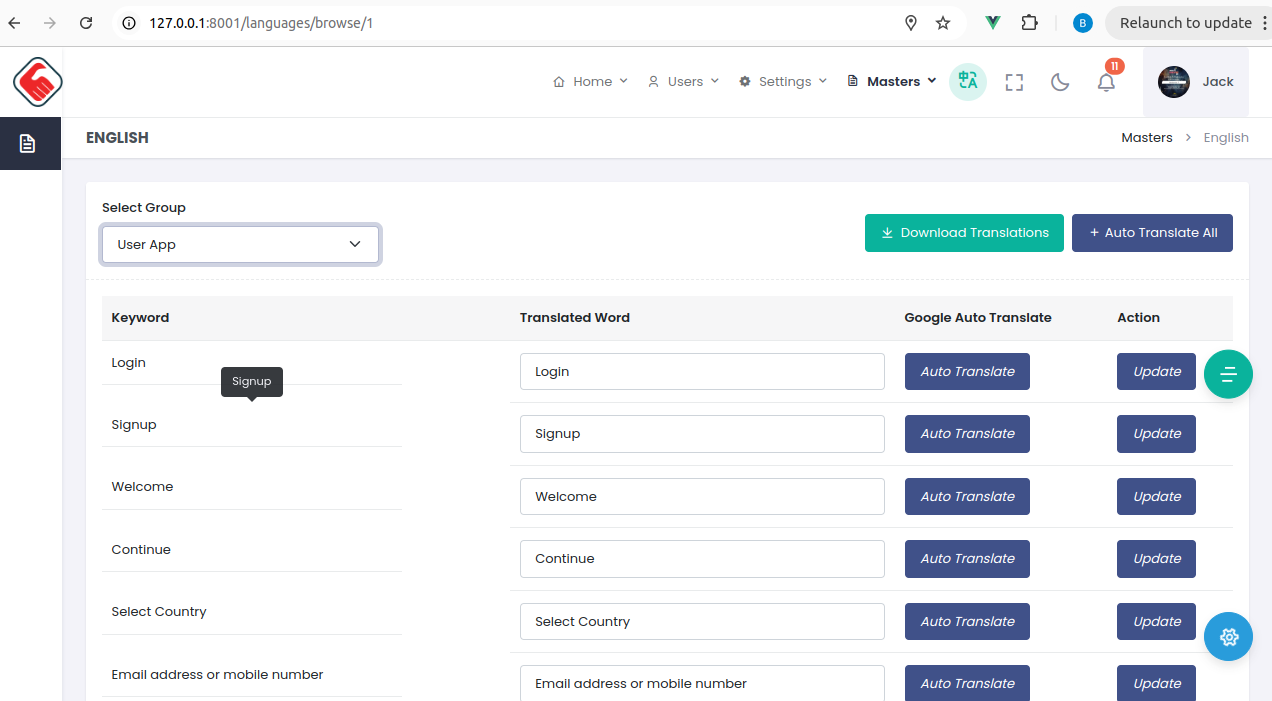Image resolution: width=1272 pixels, height=701 pixels.
Task: Open the language translation icon
Action: pyautogui.click(x=967, y=82)
